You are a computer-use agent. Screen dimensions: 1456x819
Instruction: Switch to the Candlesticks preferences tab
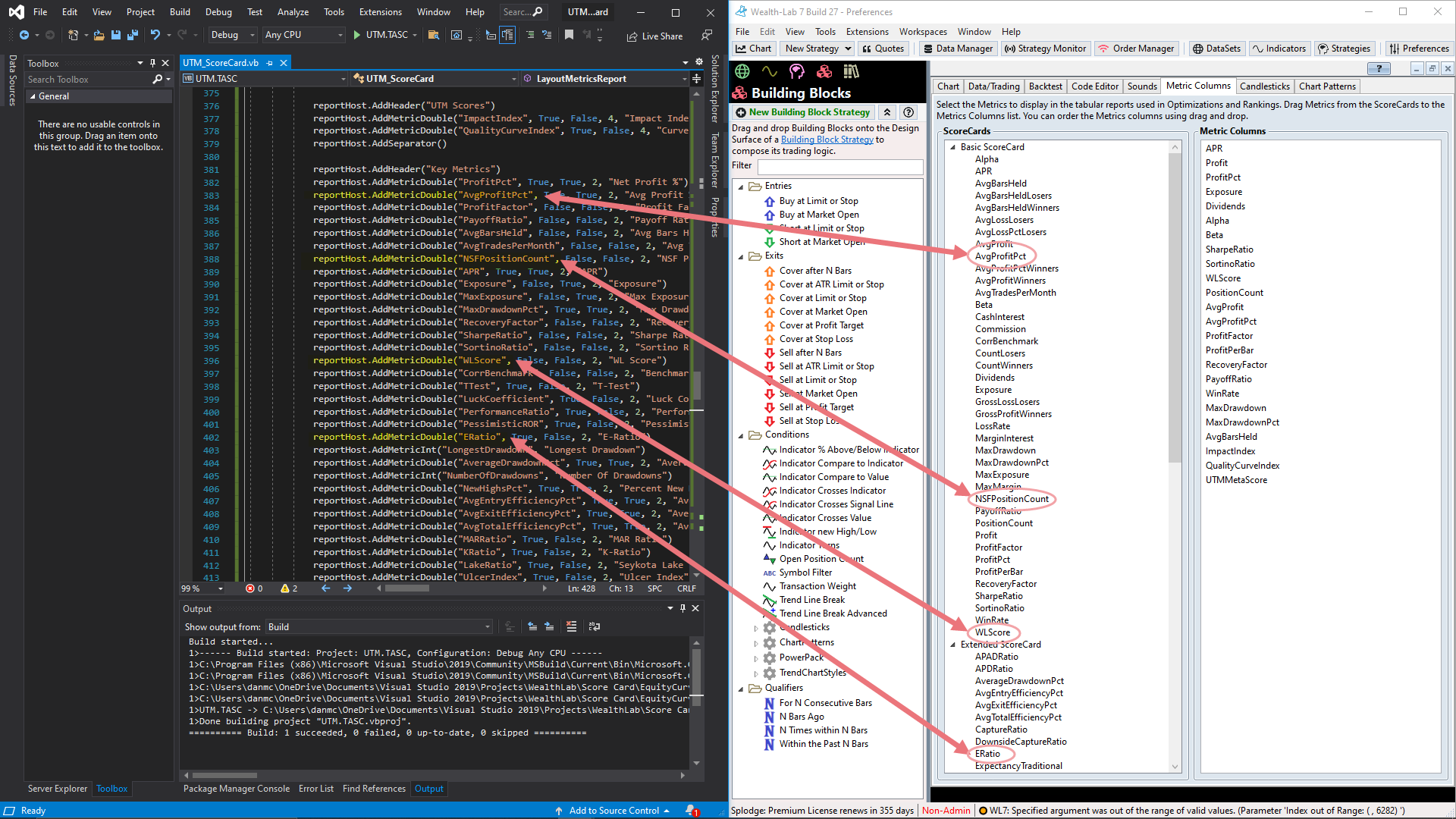pyautogui.click(x=1264, y=86)
